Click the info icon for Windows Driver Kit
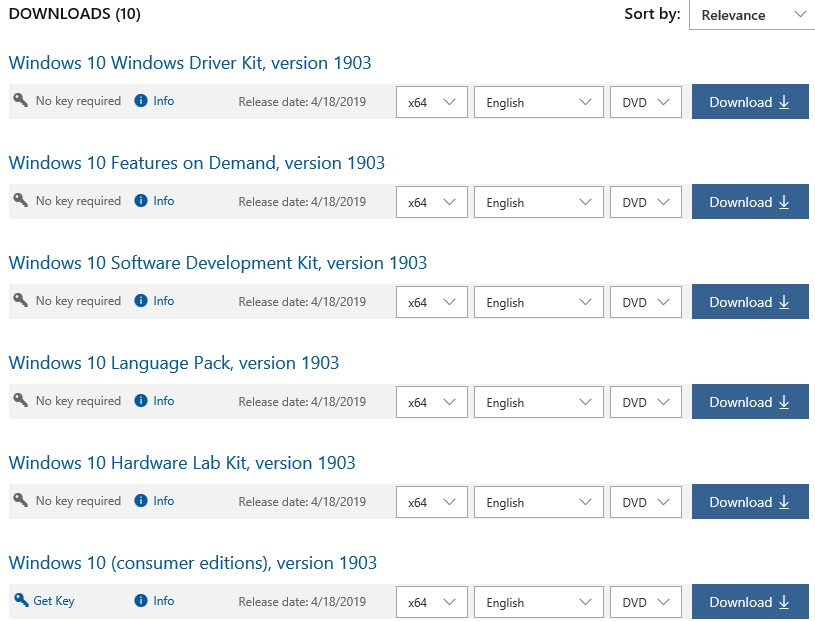 pos(141,101)
